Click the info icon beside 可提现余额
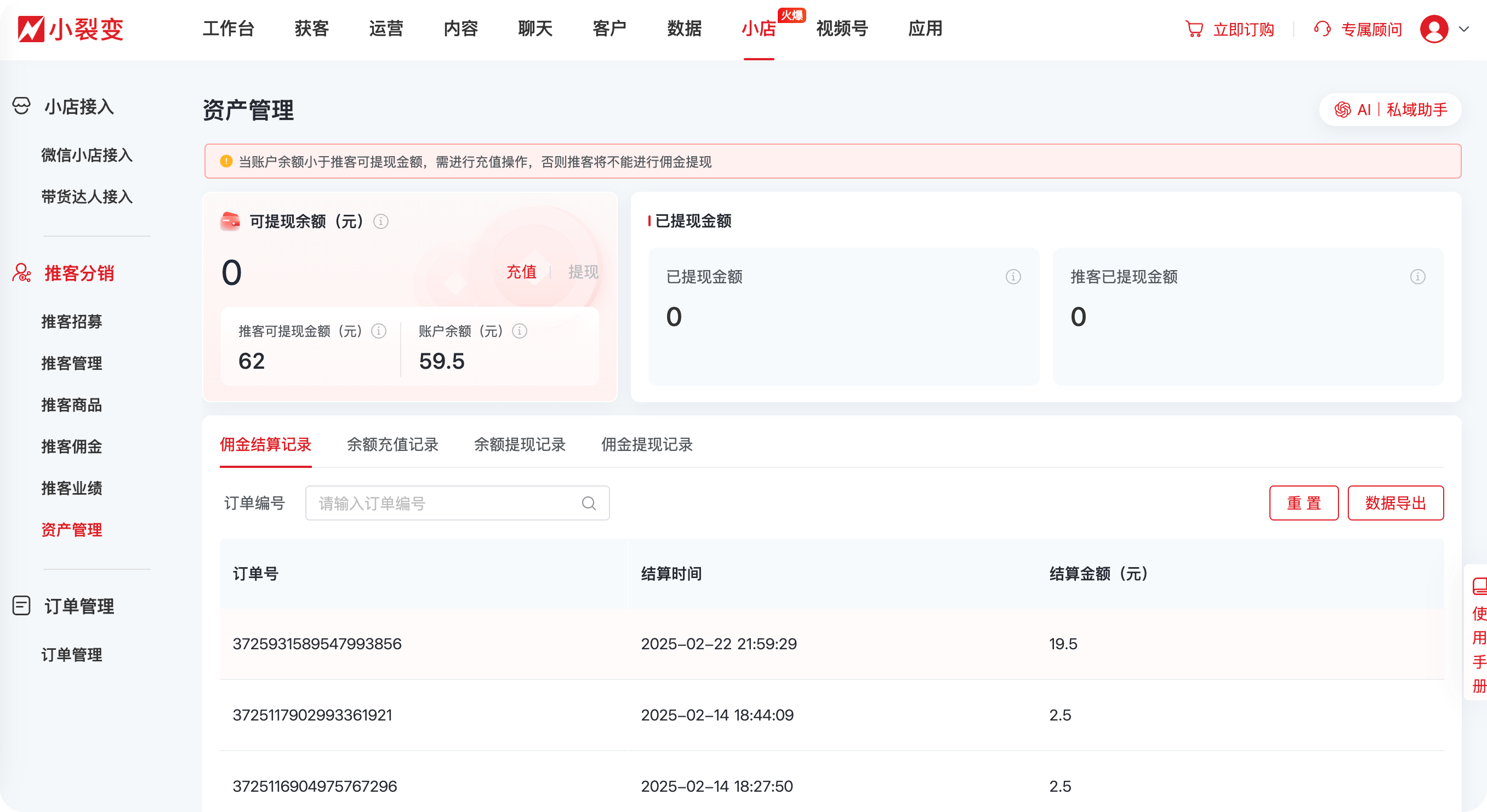 tap(380, 221)
